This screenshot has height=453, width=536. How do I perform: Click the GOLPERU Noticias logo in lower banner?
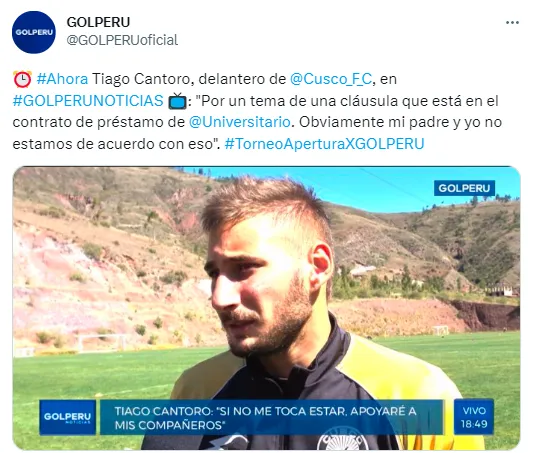pos(67,417)
